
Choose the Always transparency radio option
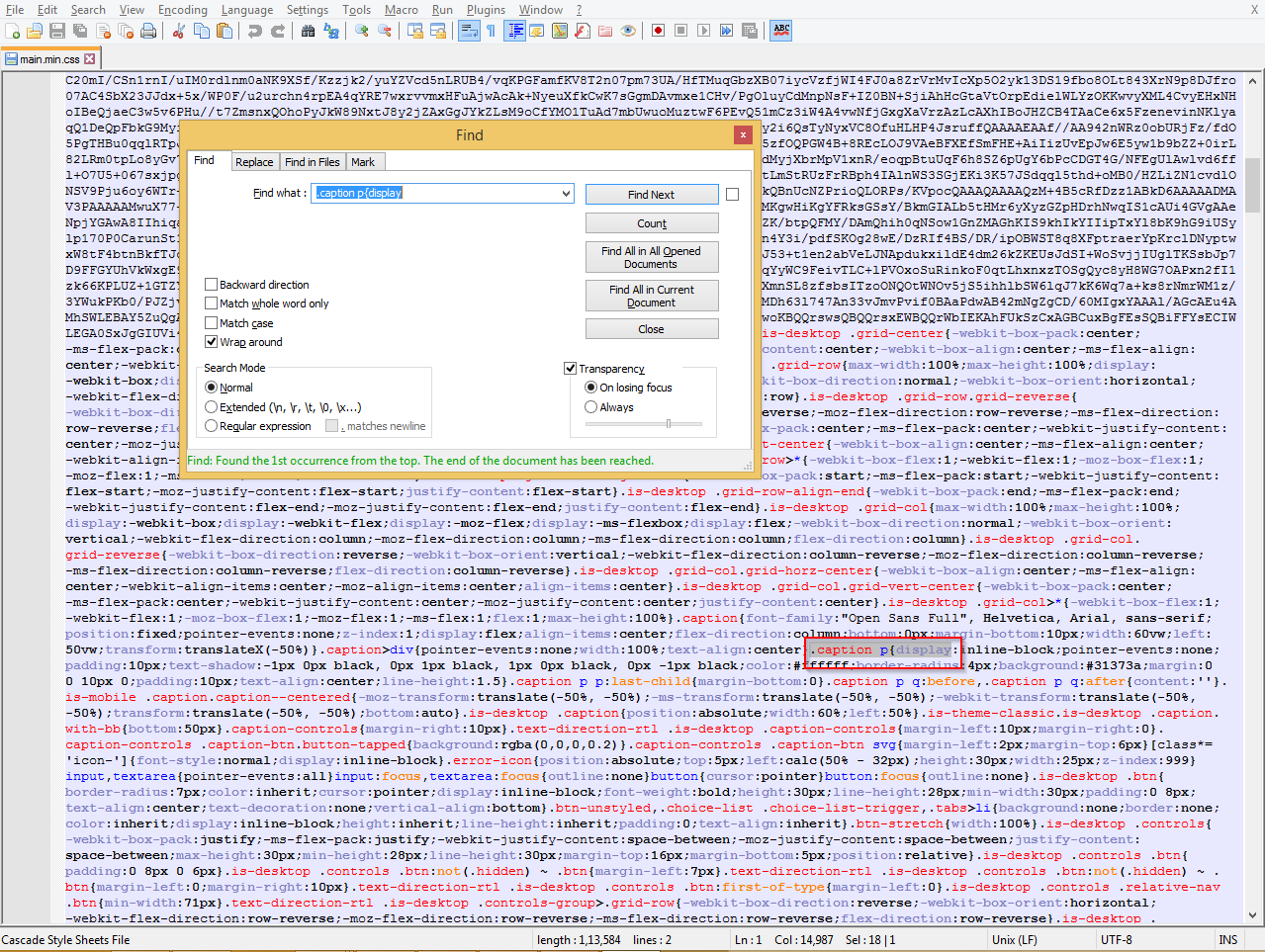pyautogui.click(x=591, y=407)
